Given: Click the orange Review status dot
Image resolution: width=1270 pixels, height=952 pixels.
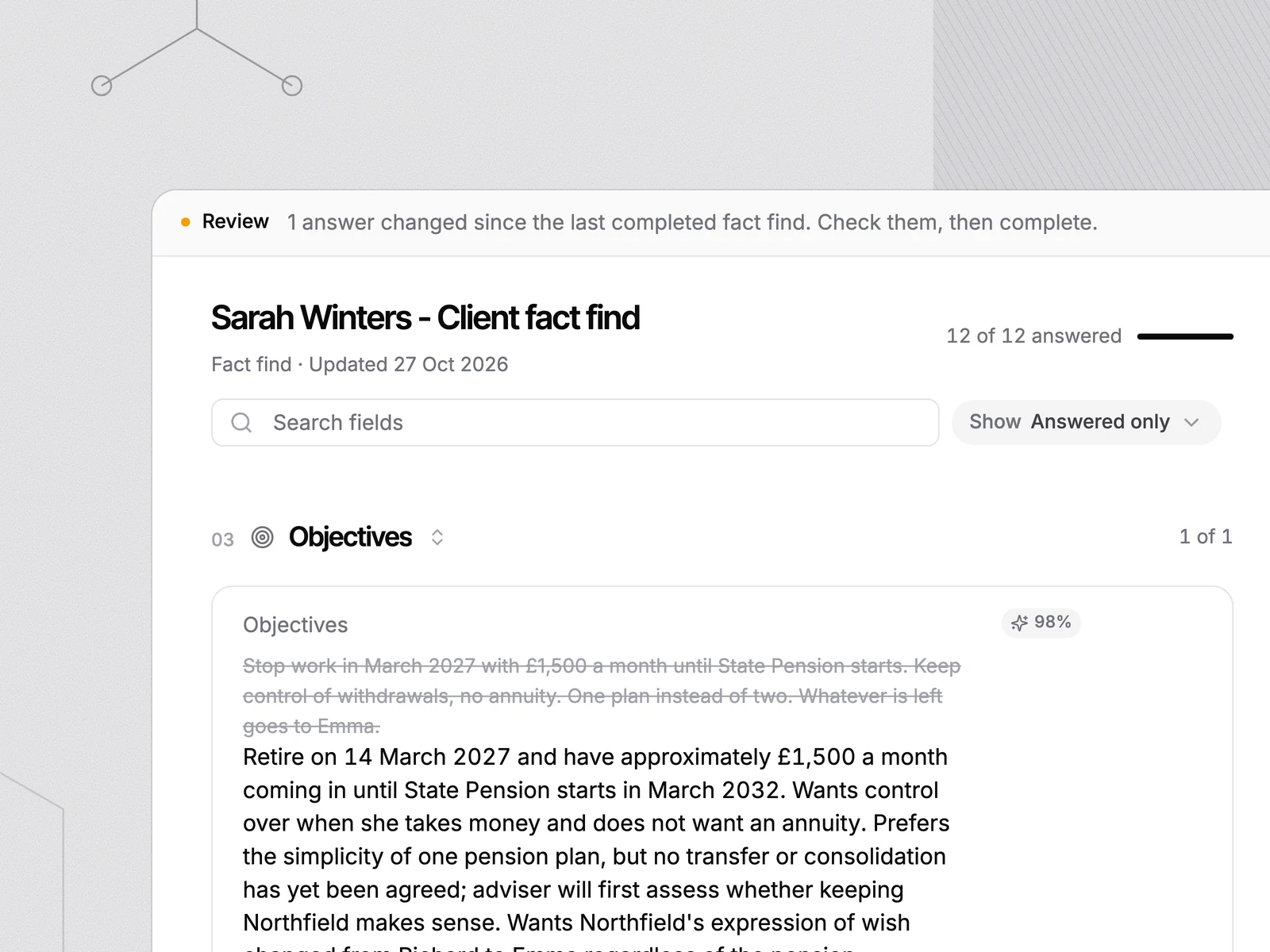Looking at the screenshot, I should (x=185, y=222).
